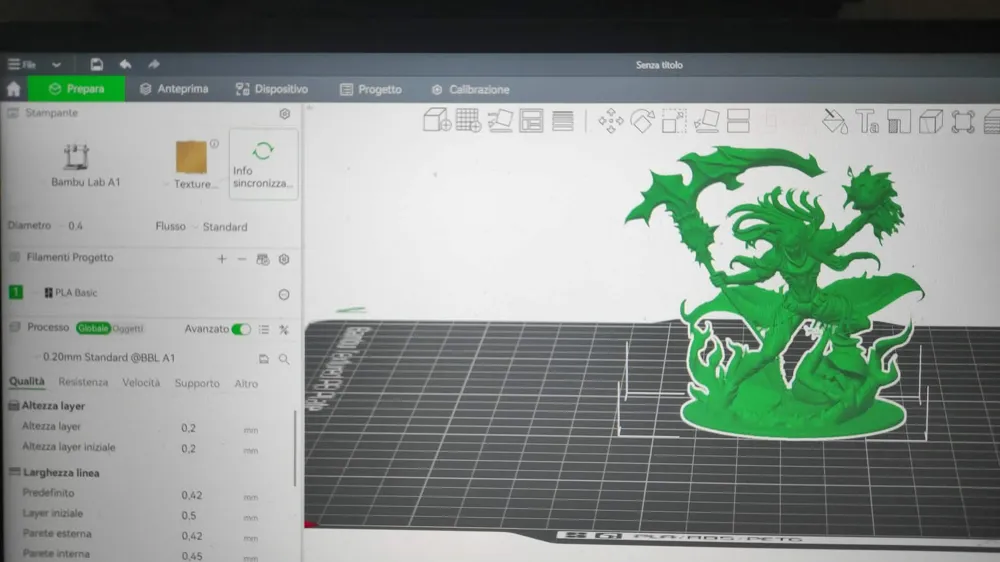1000x562 pixels.
Task: Open the Calibrazione tab
Action: coord(471,90)
